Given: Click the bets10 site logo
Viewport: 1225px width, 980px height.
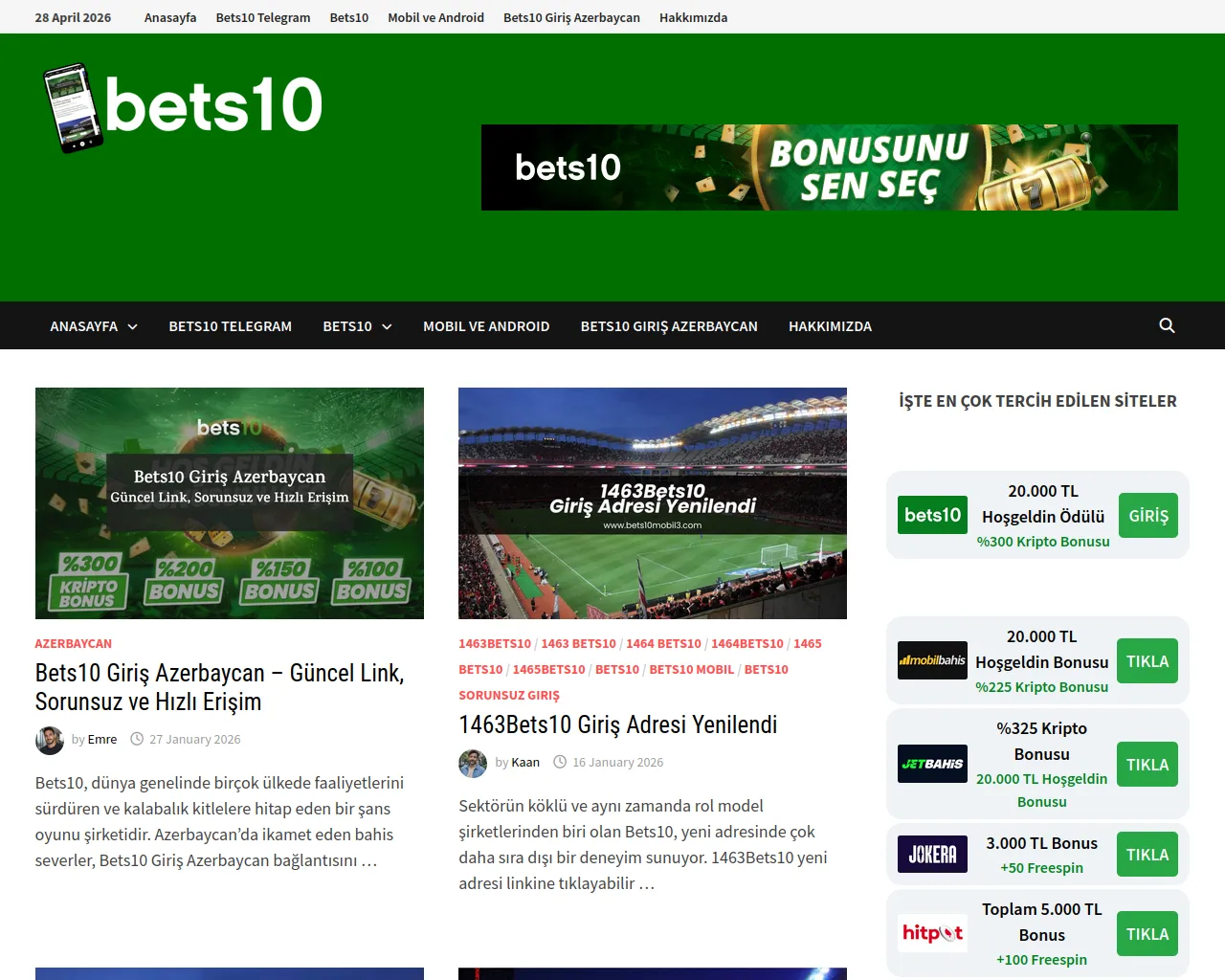Looking at the screenshot, I should (183, 107).
